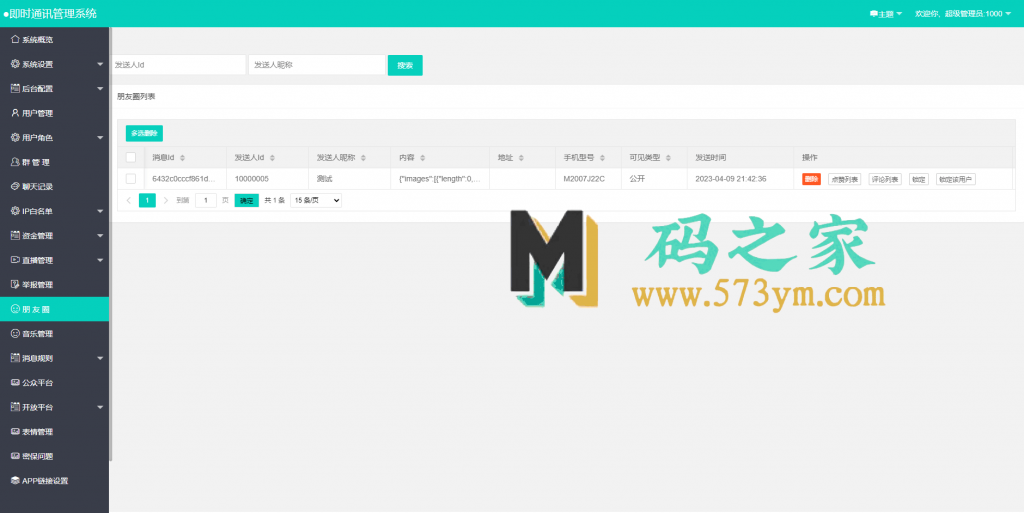
Task: Expand the 资金管理 submenu arrow
Action: point(100,236)
